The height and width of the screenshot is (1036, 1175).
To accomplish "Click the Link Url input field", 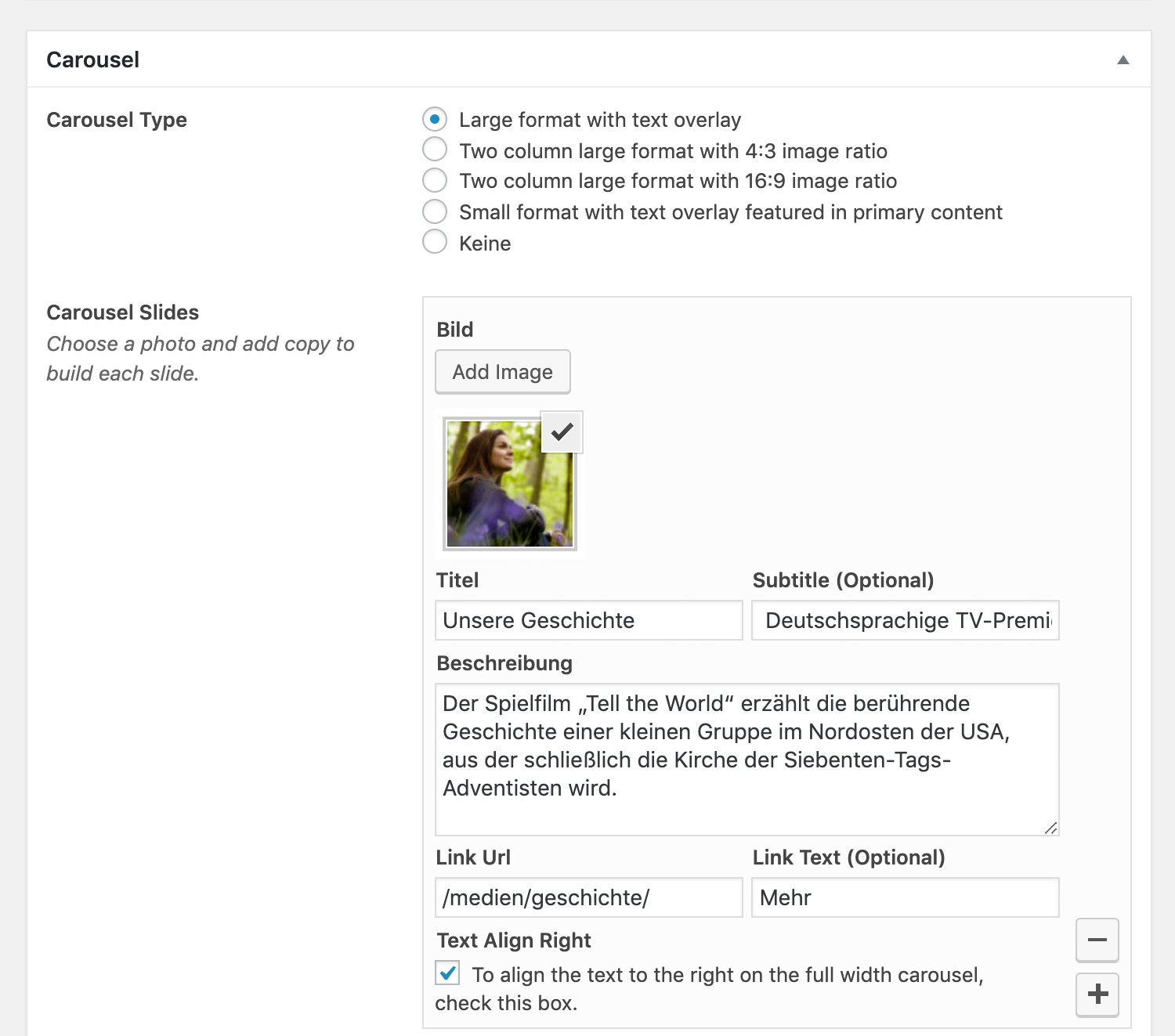I will pyautogui.click(x=588, y=897).
